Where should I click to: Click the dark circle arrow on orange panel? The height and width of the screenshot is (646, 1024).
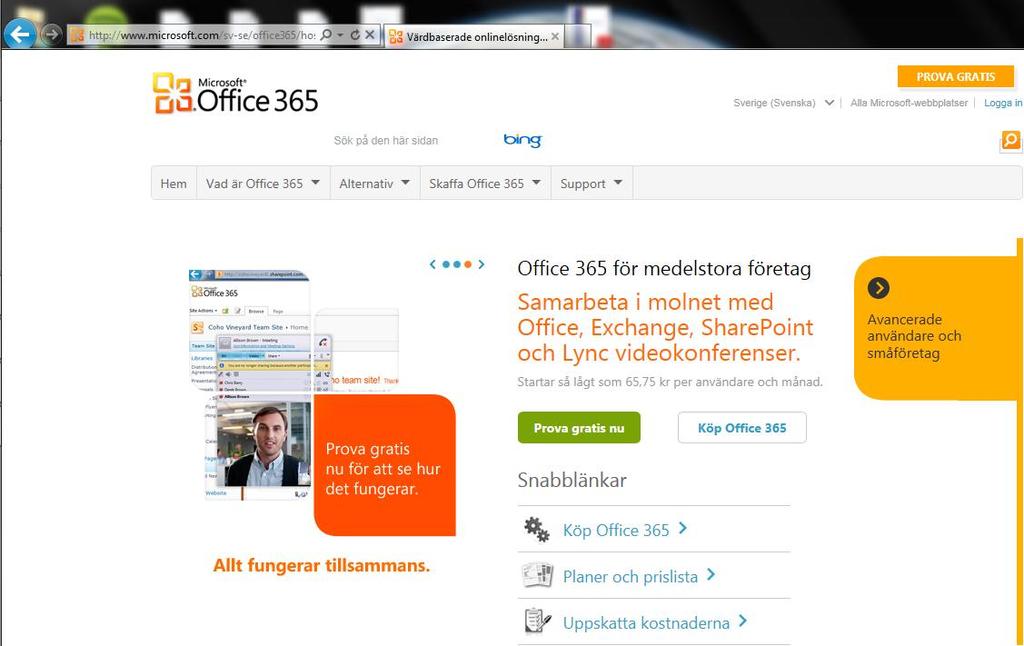[x=878, y=288]
